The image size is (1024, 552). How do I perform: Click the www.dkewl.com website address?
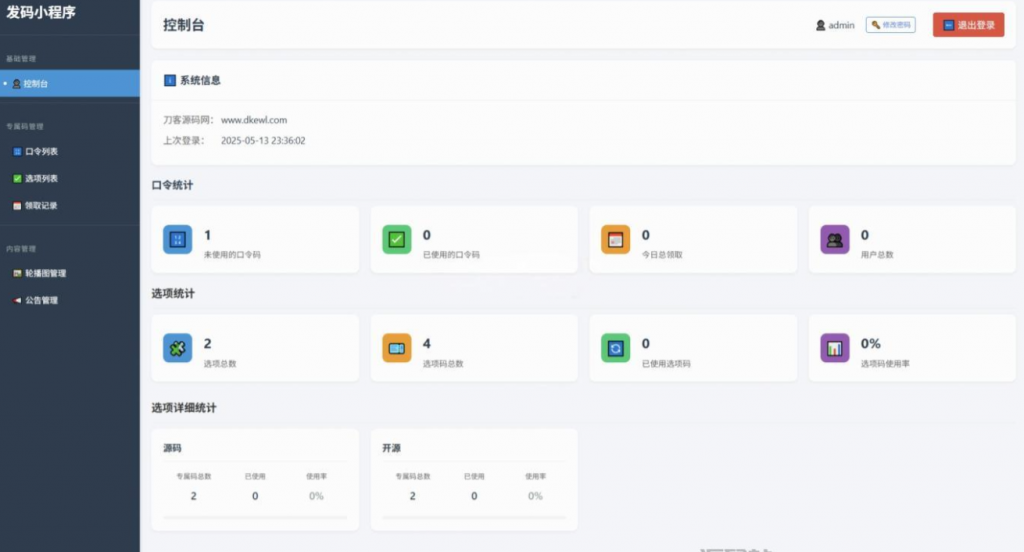(x=254, y=120)
